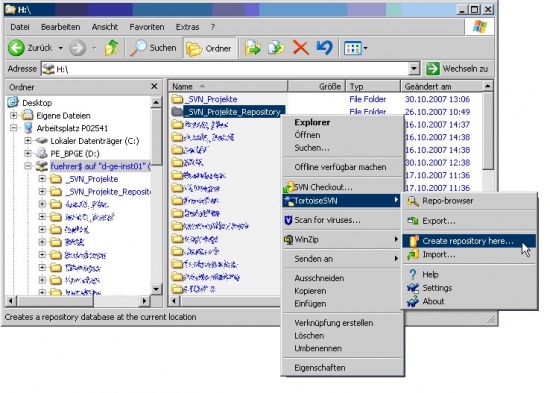Sort by Geändert am column header

[x=442, y=86]
